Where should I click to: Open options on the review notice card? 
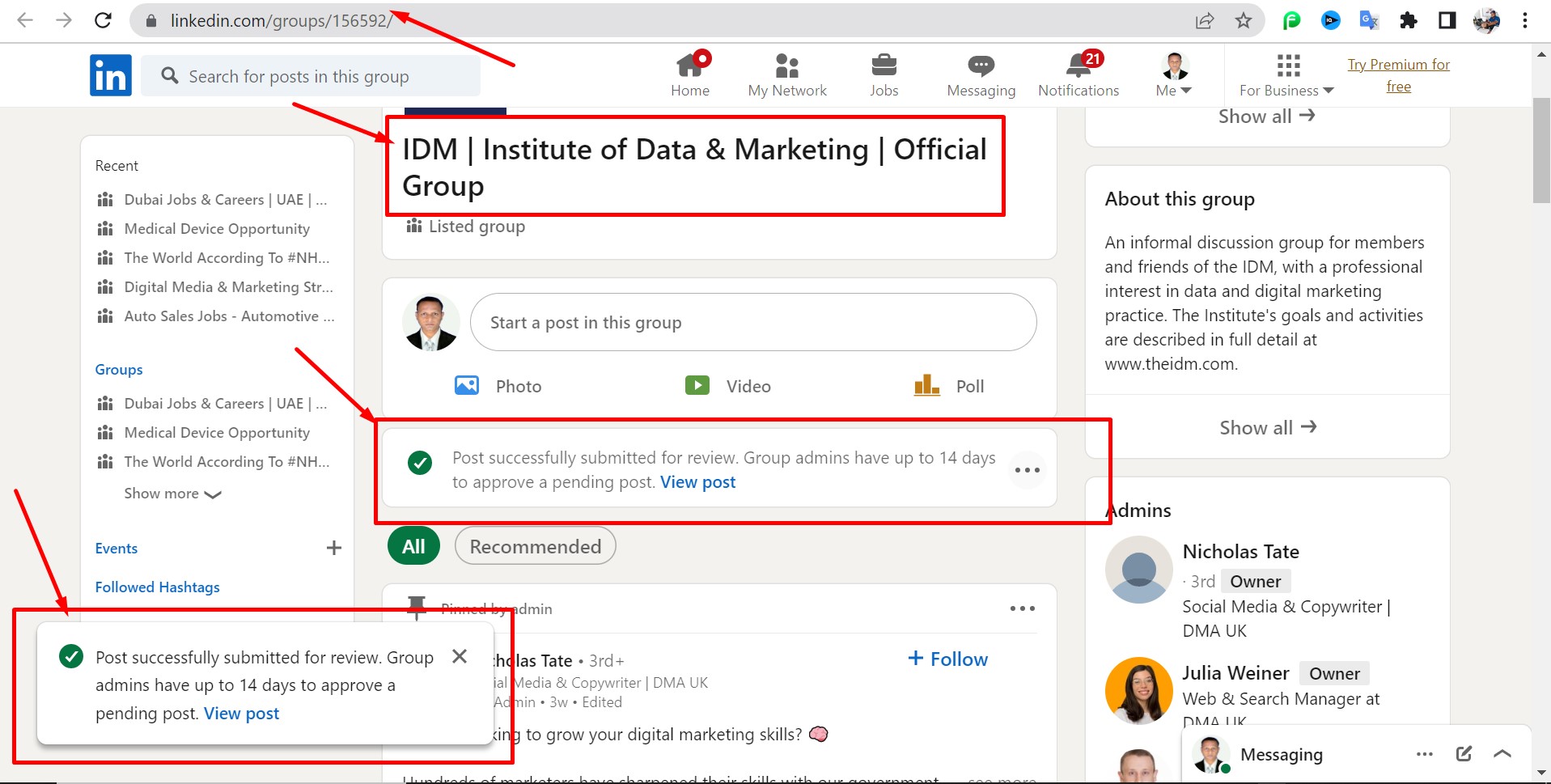[x=1027, y=470]
